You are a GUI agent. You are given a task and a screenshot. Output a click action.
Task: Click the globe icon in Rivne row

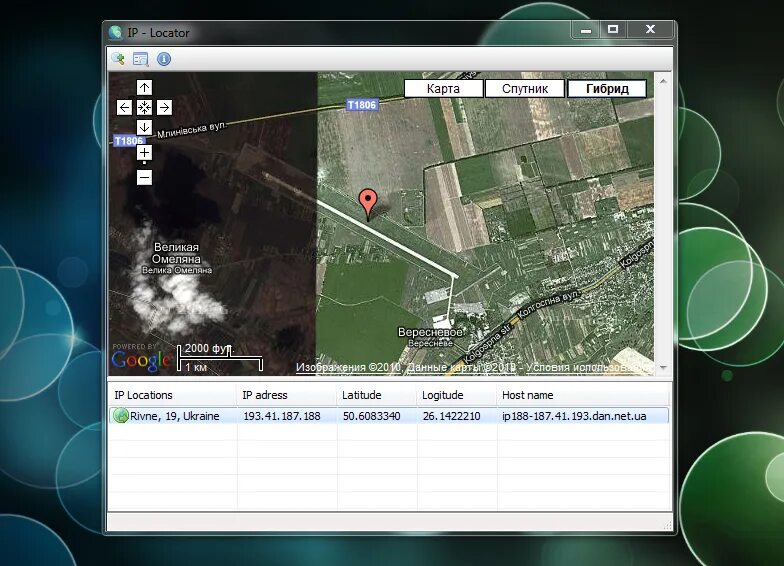pyautogui.click(x=121, y=416)
